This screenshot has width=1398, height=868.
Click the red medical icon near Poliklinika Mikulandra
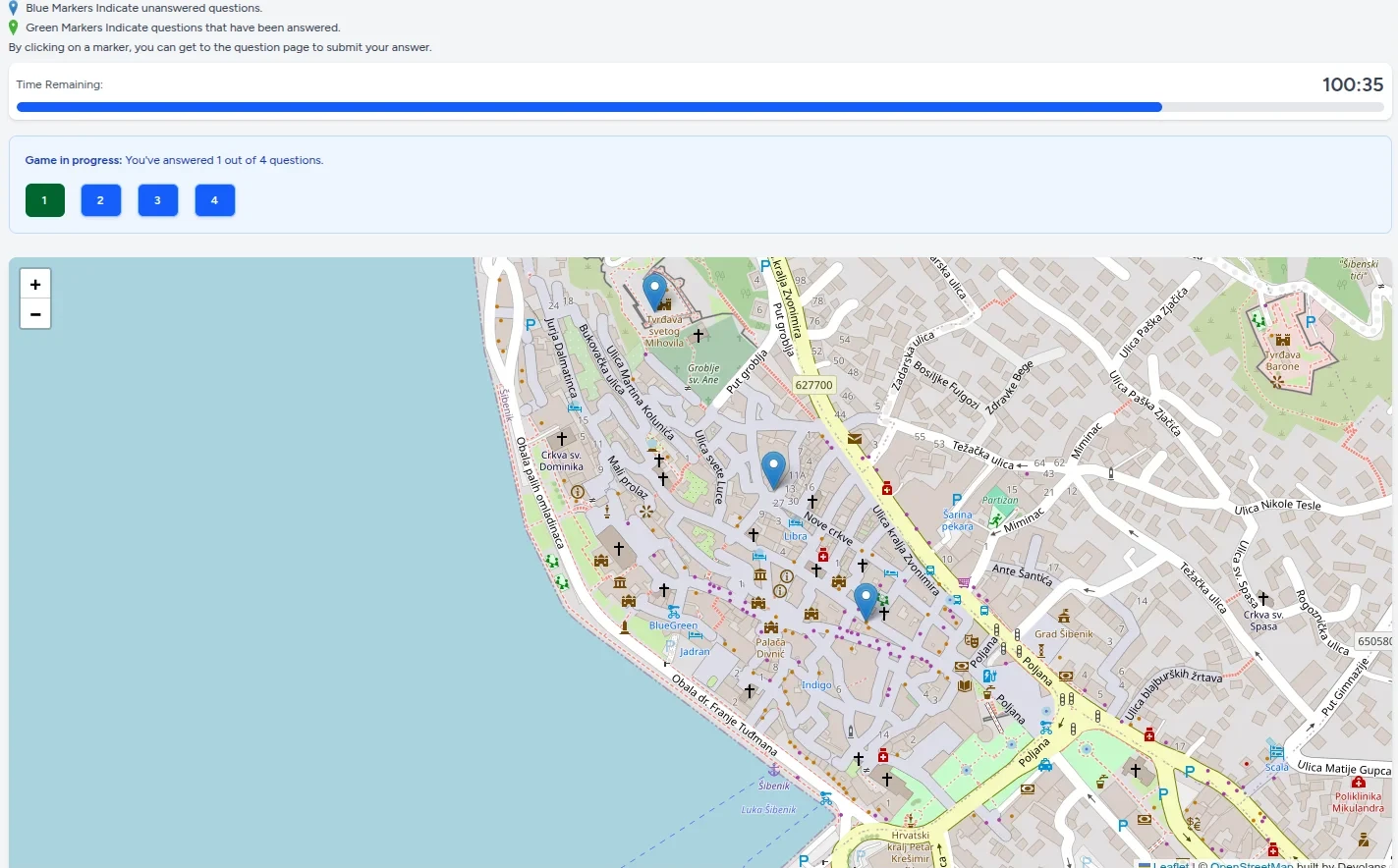coord(1359,783)
